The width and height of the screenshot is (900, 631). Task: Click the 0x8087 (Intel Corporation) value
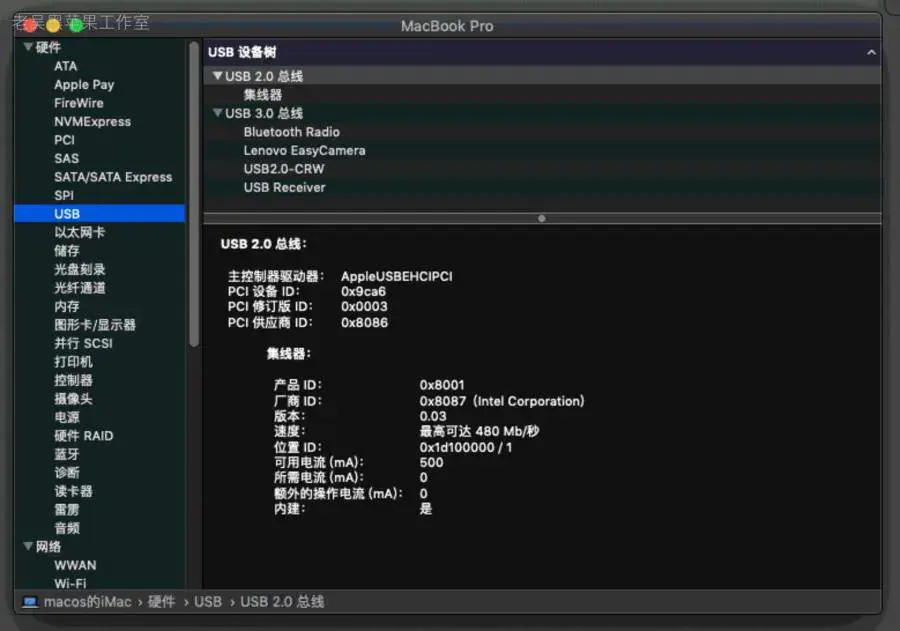(502, 401)
